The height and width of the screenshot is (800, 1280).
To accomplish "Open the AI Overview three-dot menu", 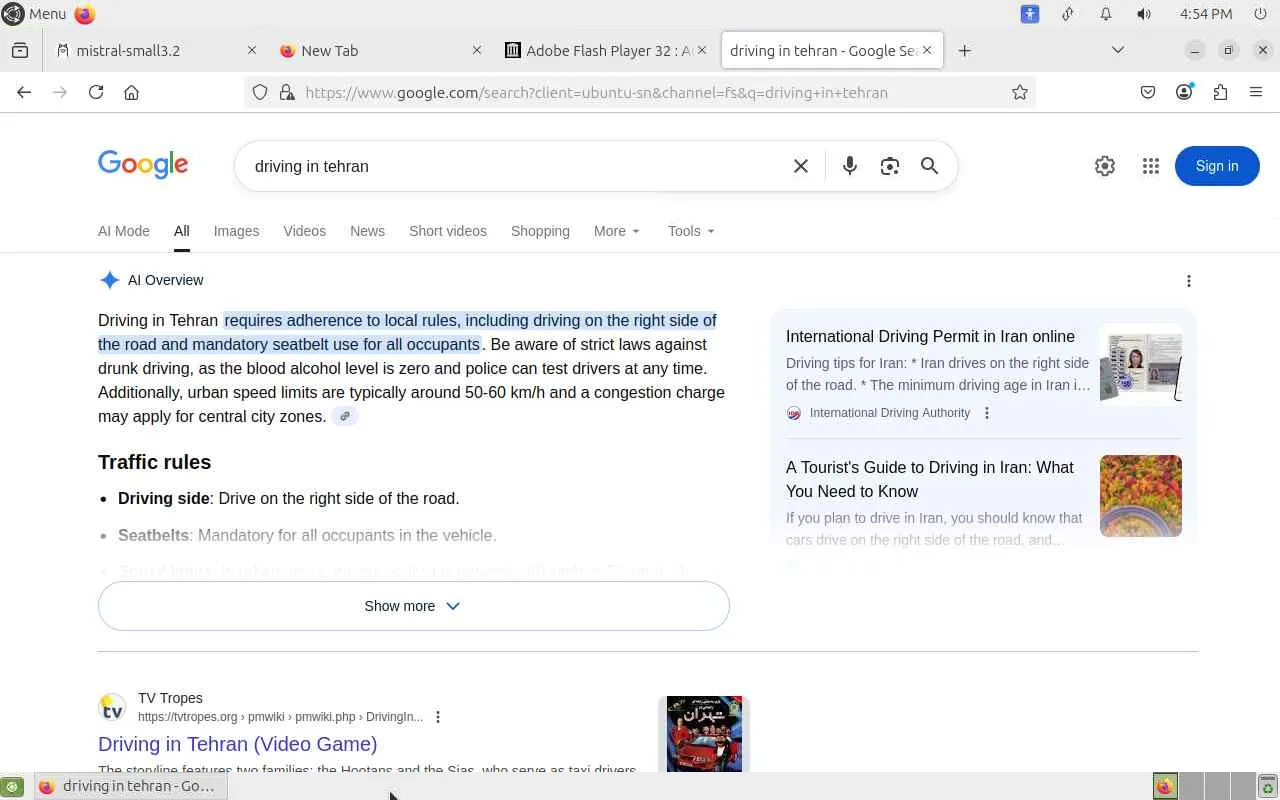I will [x=1189, y=281].
